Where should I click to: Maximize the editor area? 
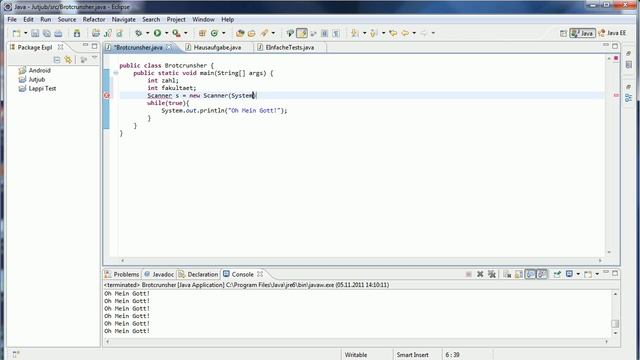coord(615,46)
